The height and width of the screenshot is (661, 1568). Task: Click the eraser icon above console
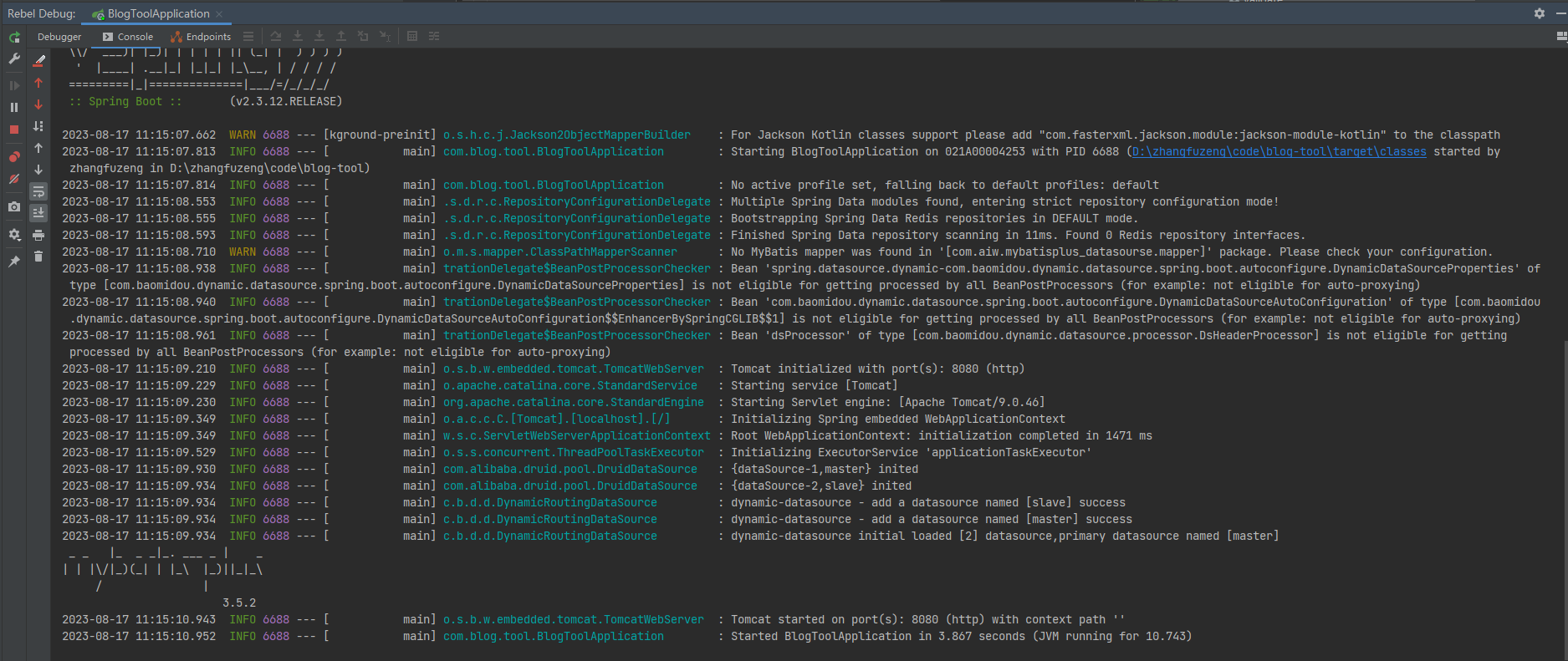pyautogui.click(x=38, y=60)
